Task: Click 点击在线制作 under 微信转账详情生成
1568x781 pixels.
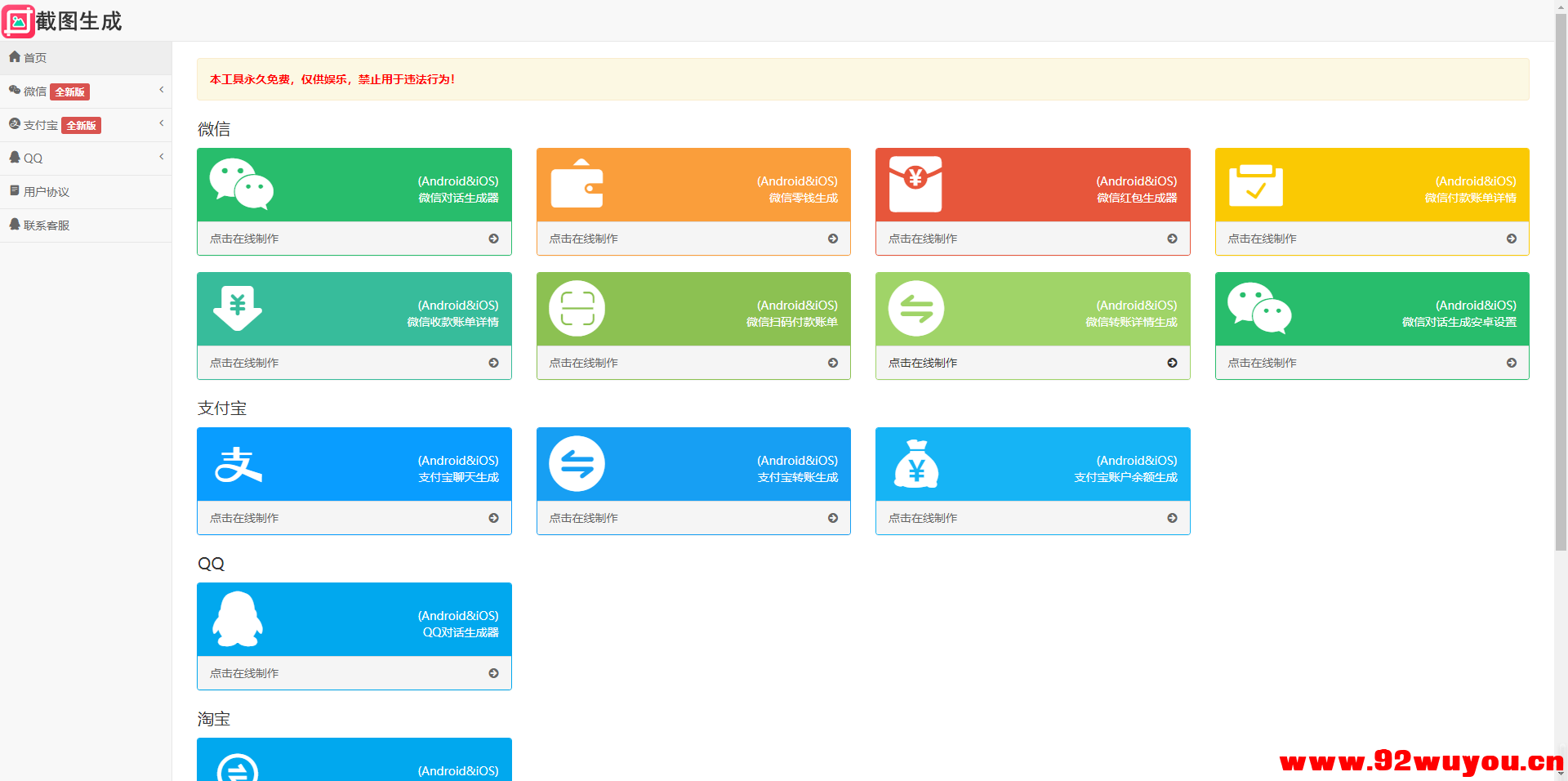Action: coord(923,363)
